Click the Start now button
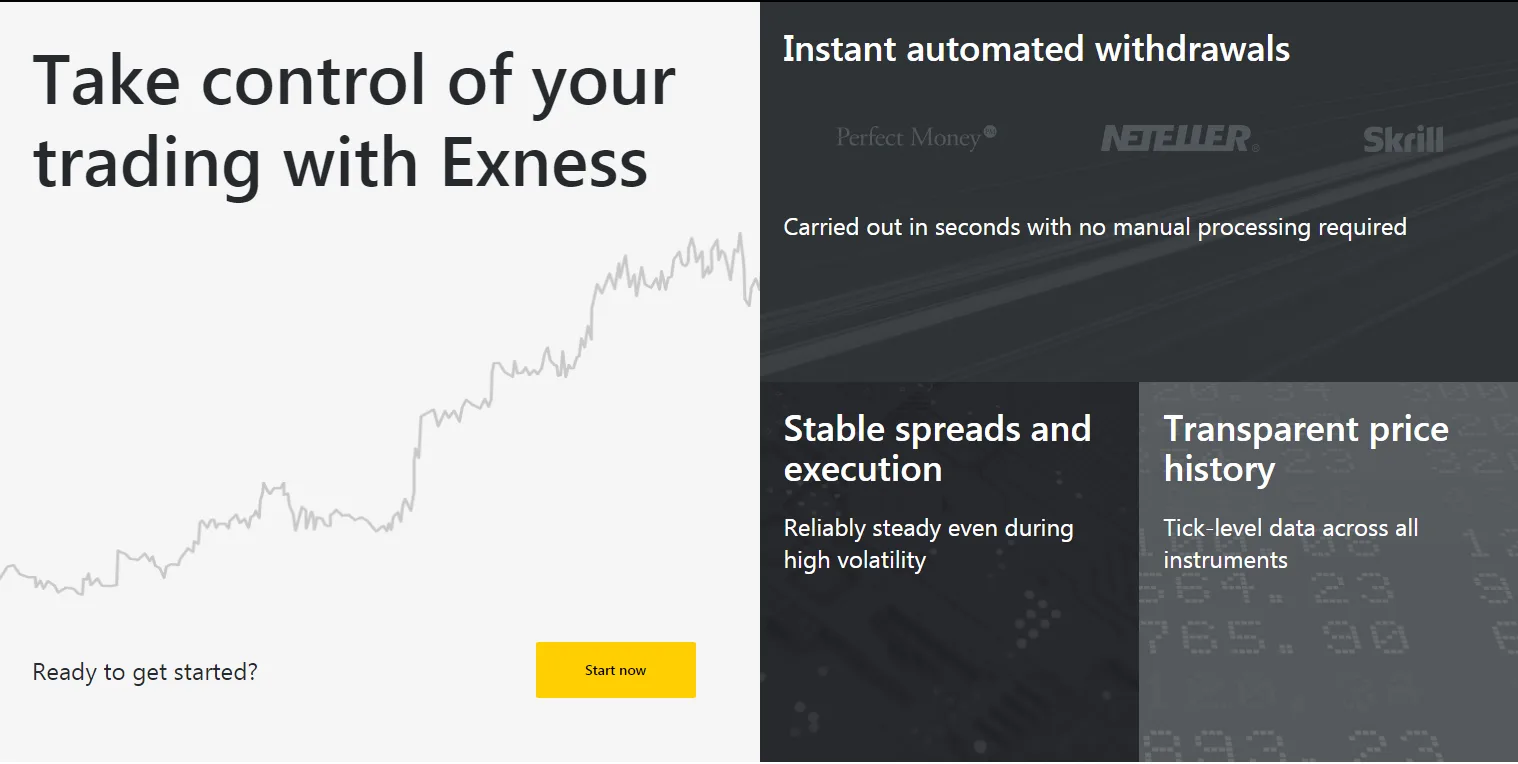Viewport: 1518px width, 764px height. (x=615, y=670)
